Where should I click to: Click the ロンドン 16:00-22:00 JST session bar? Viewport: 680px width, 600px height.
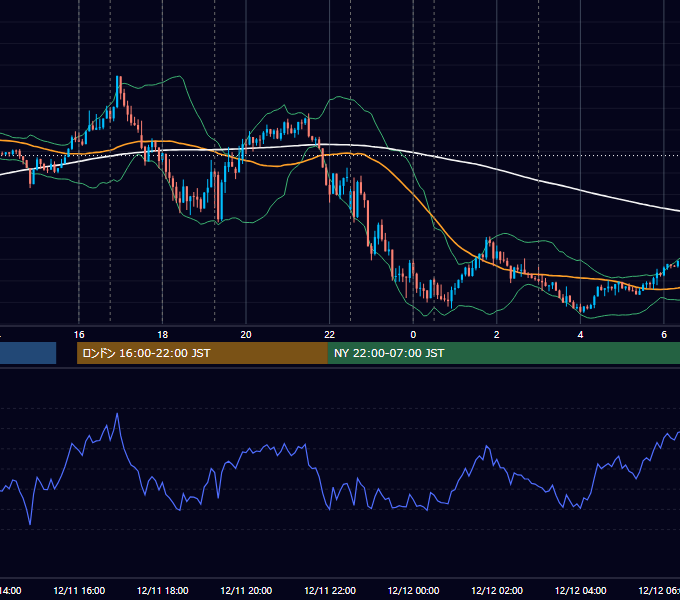pos(202,353)
